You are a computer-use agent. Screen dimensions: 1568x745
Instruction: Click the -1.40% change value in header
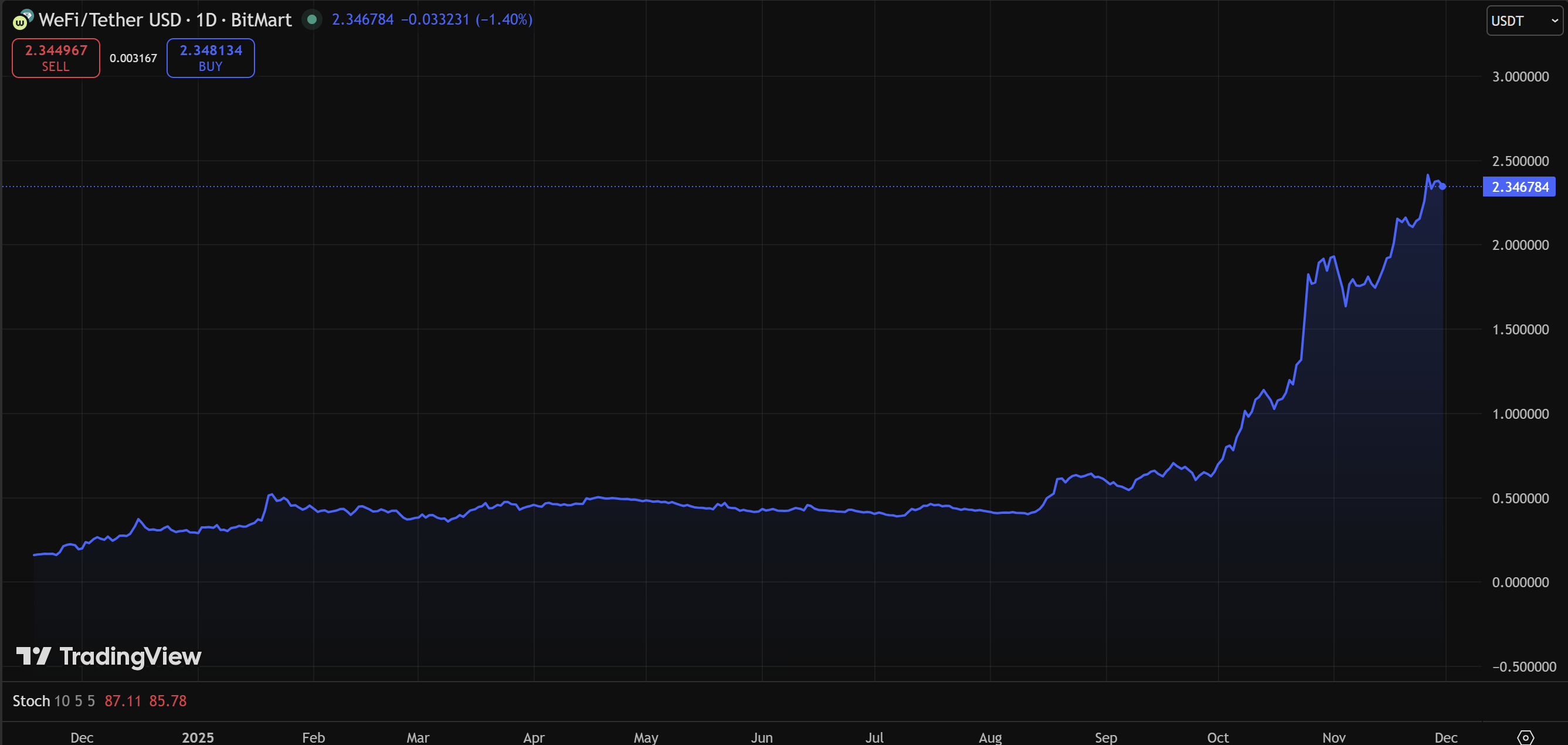(504, 19)
